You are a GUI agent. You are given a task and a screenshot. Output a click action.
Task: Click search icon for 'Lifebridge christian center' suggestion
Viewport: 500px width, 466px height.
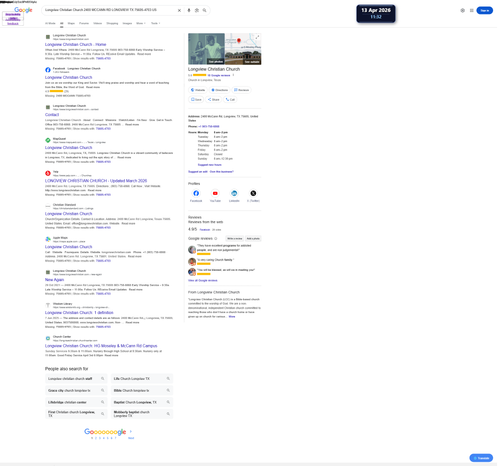[102, 402]
